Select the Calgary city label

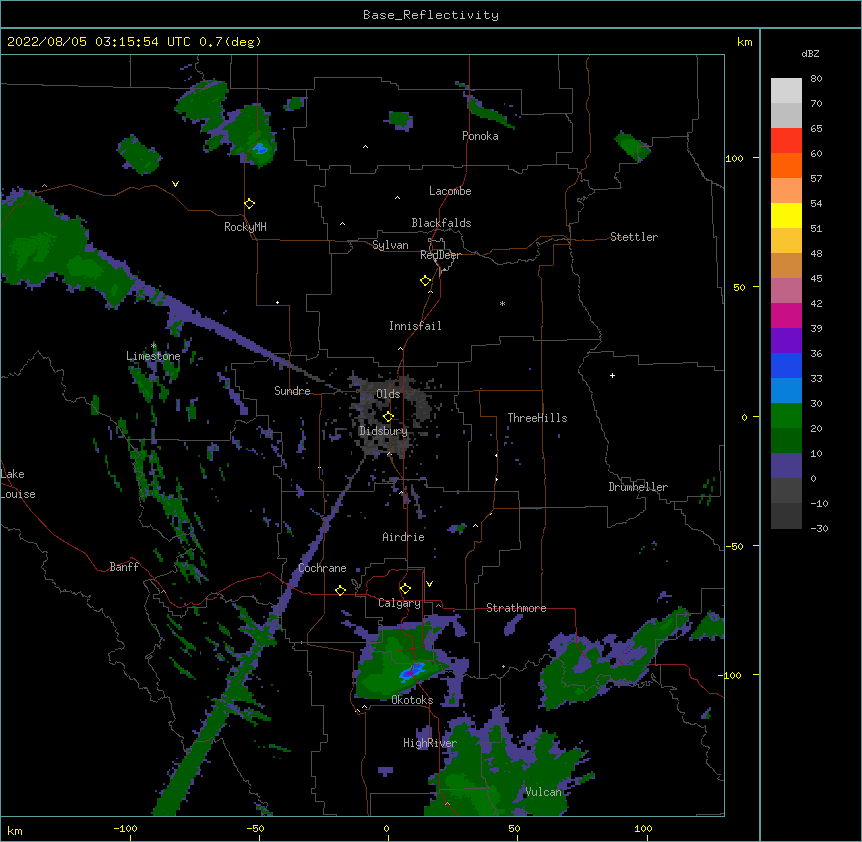pyautogui.click(x=399, y=603)
